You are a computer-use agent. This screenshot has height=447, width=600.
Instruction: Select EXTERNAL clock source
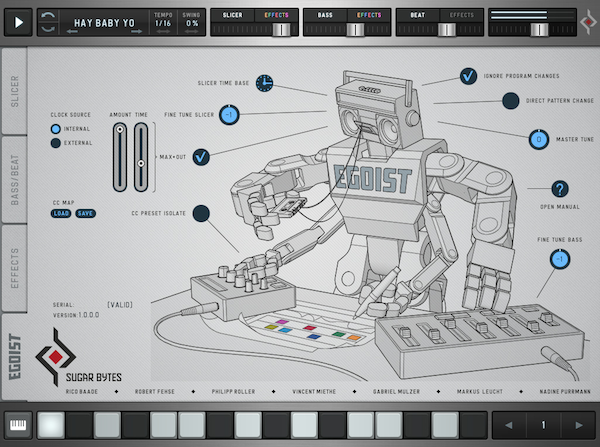coord(55,143)
